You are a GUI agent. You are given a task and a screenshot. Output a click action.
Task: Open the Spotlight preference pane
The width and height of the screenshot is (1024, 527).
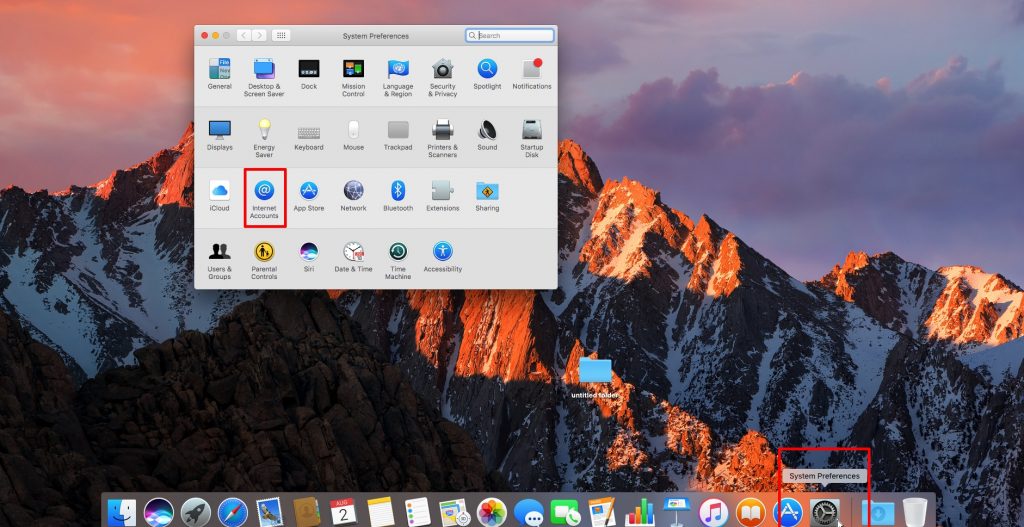pyautogui.click(x=487, y=74)
